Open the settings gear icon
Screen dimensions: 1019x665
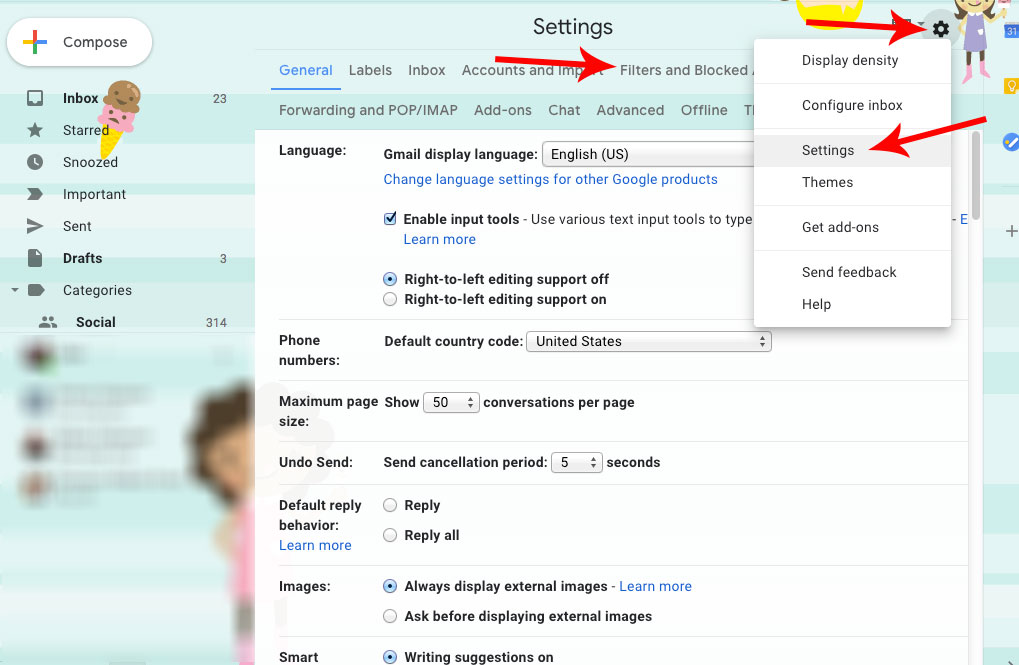pos(940,29)
